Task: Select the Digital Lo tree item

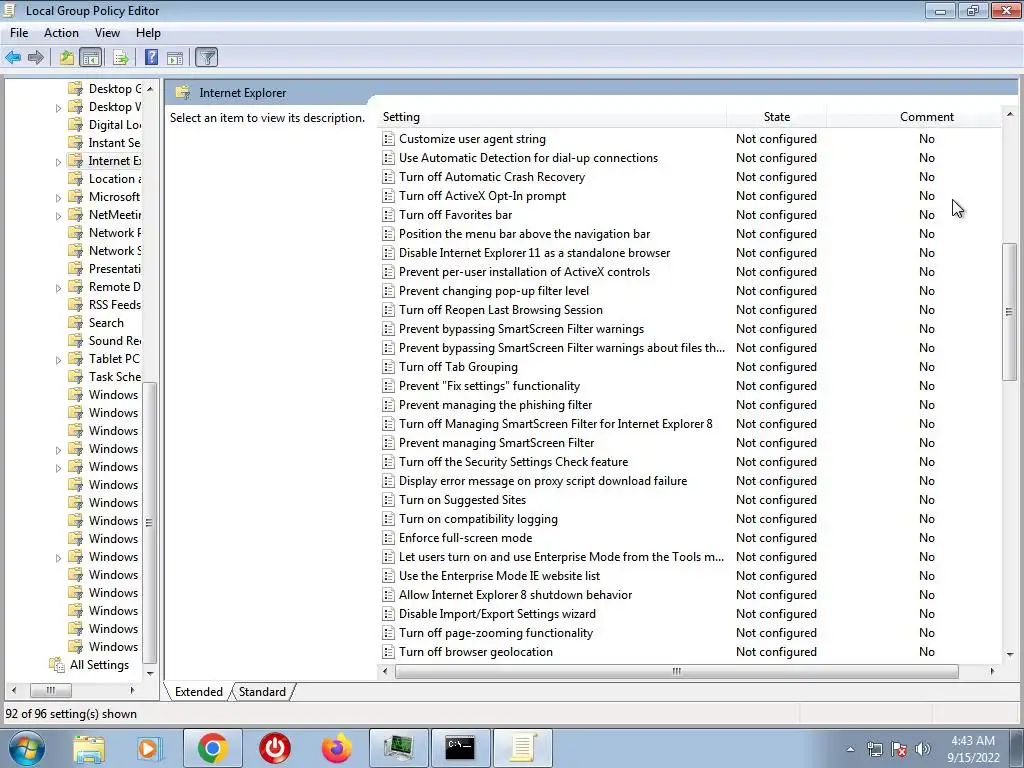Action: (x=114, y=125)
